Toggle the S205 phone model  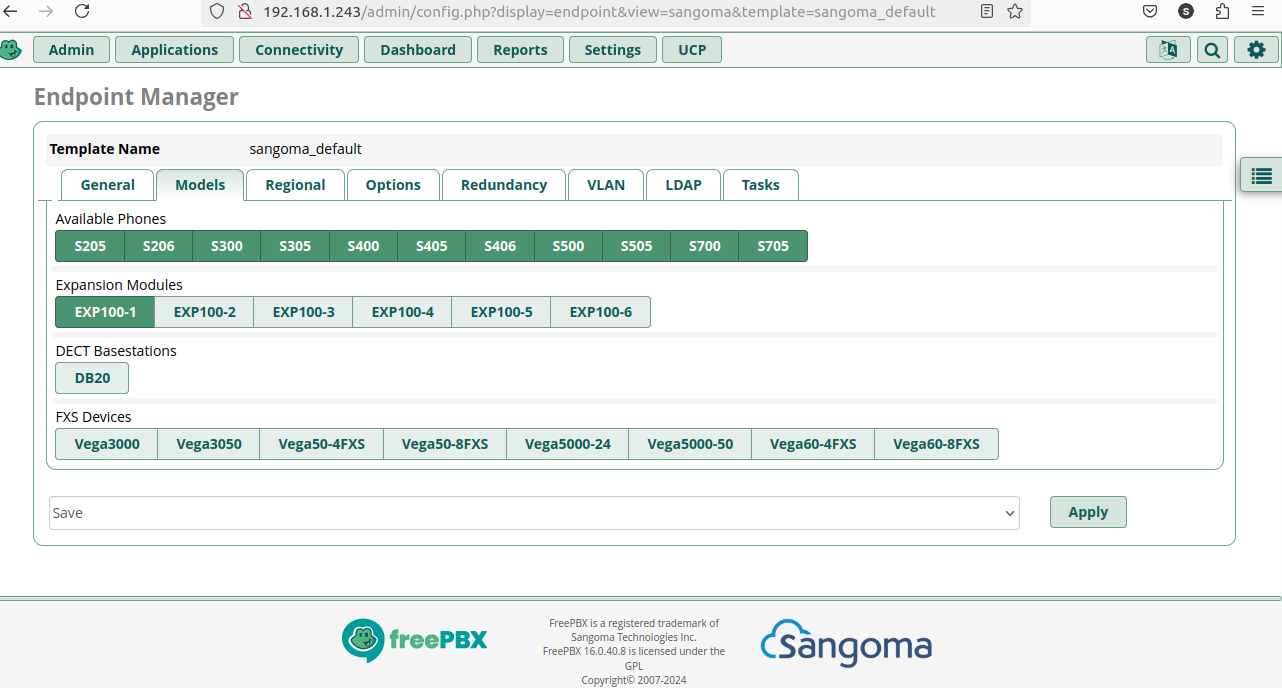(x=89, y=245)
